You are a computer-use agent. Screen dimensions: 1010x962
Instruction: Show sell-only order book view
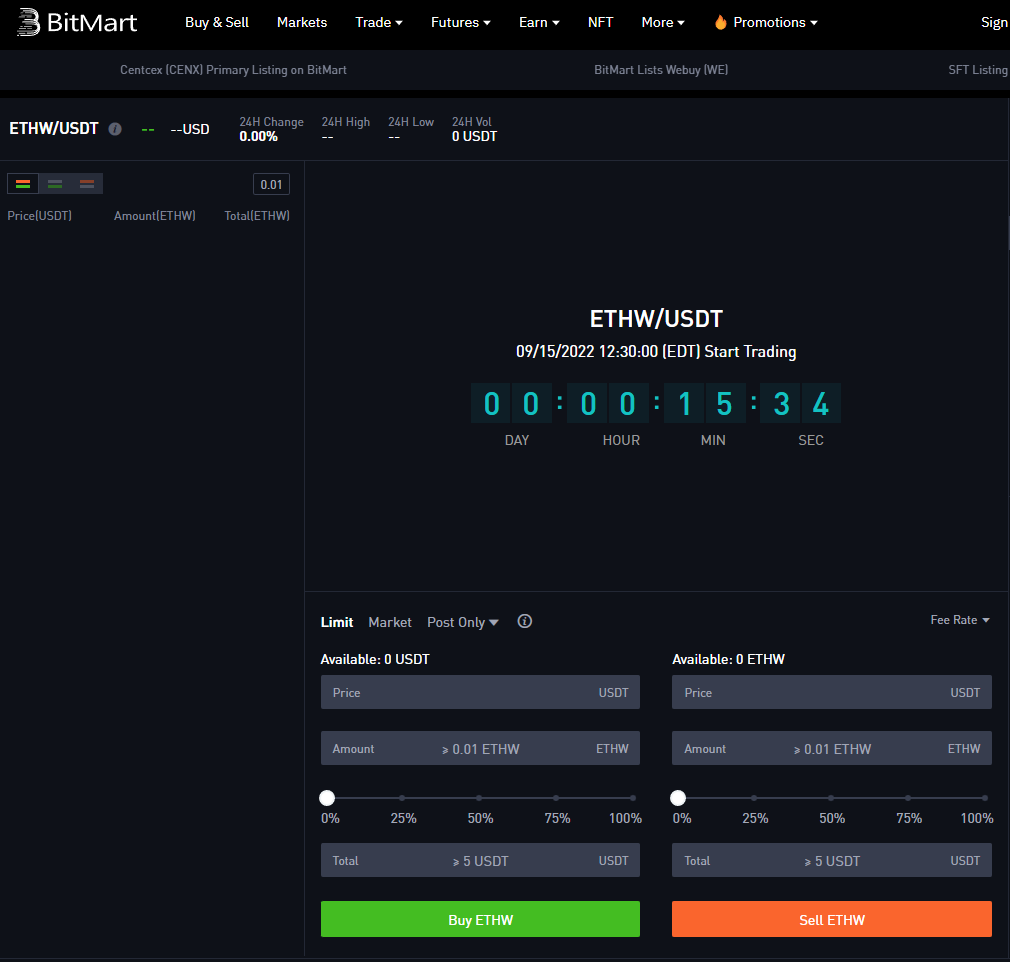click(x=87, y=184)
